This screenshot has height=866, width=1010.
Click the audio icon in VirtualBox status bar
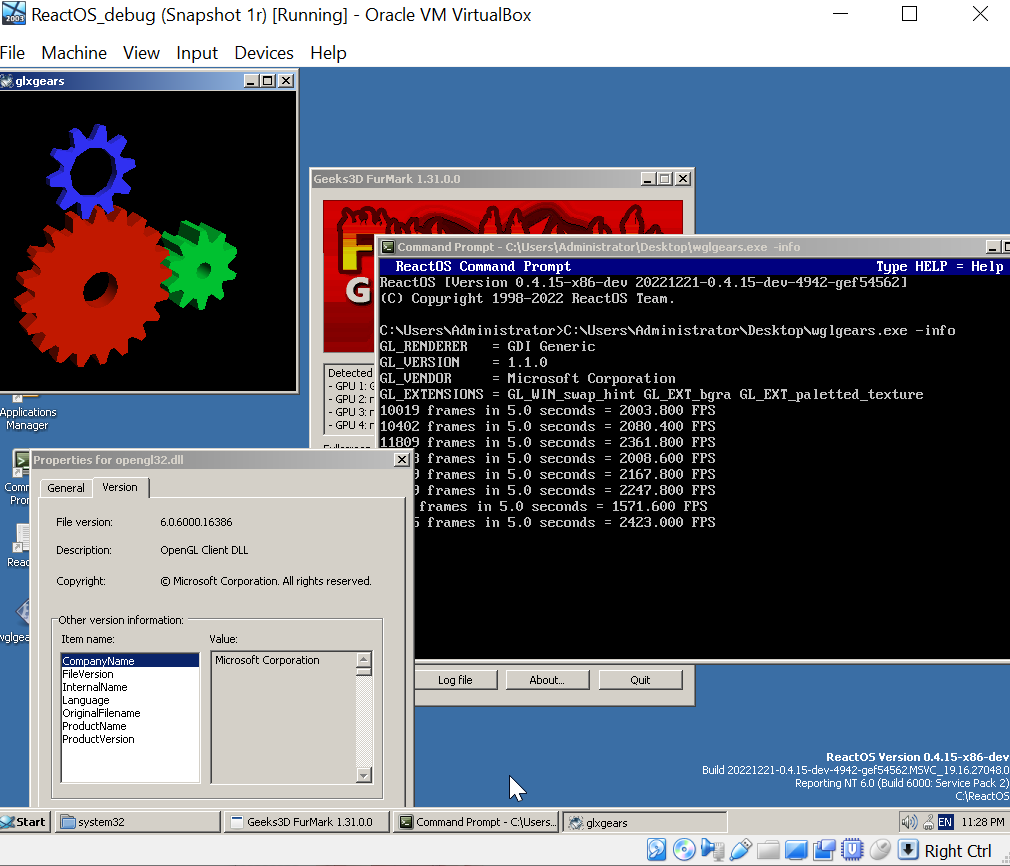point(712,848)
